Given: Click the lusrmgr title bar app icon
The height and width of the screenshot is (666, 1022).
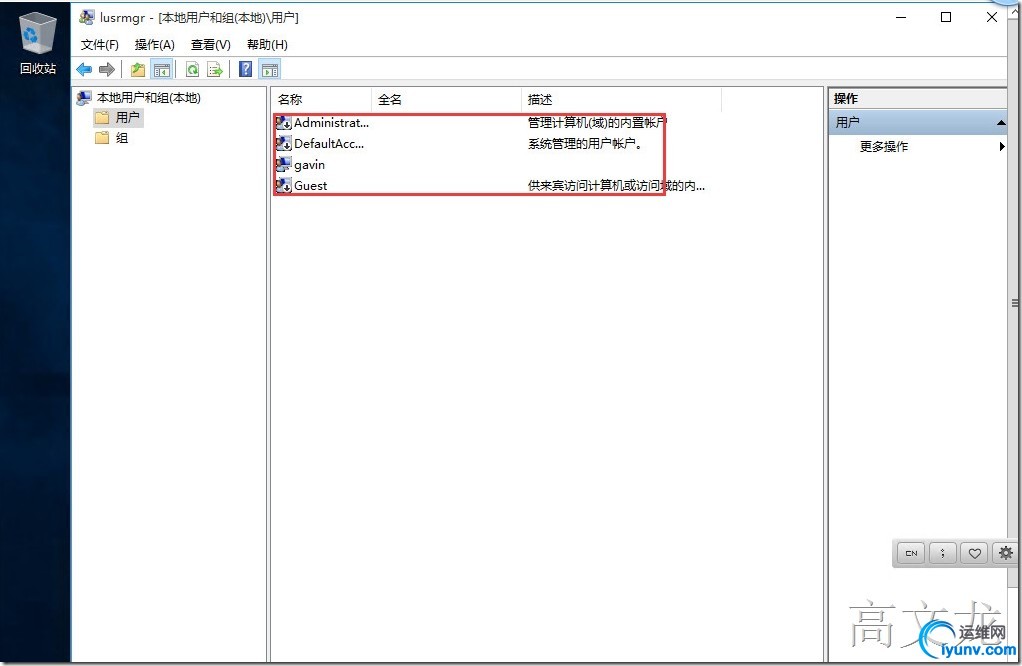Looking at the screenshot, I should click(x=87, y=18).
